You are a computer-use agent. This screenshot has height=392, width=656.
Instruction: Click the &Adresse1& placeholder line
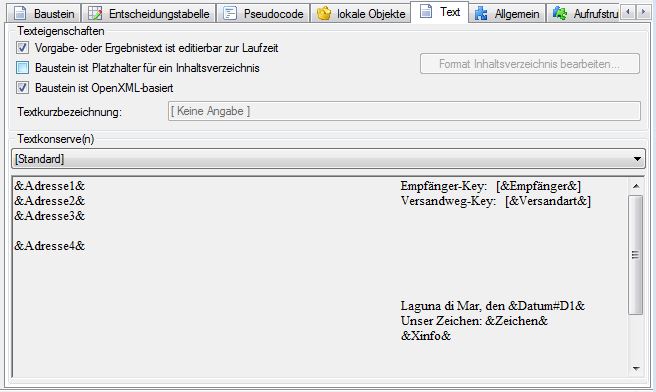50,186
